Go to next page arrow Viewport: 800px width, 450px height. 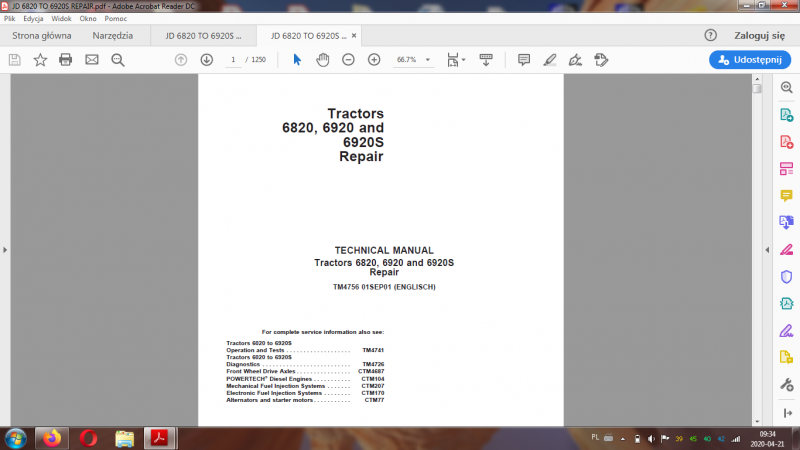coord(207,60)
